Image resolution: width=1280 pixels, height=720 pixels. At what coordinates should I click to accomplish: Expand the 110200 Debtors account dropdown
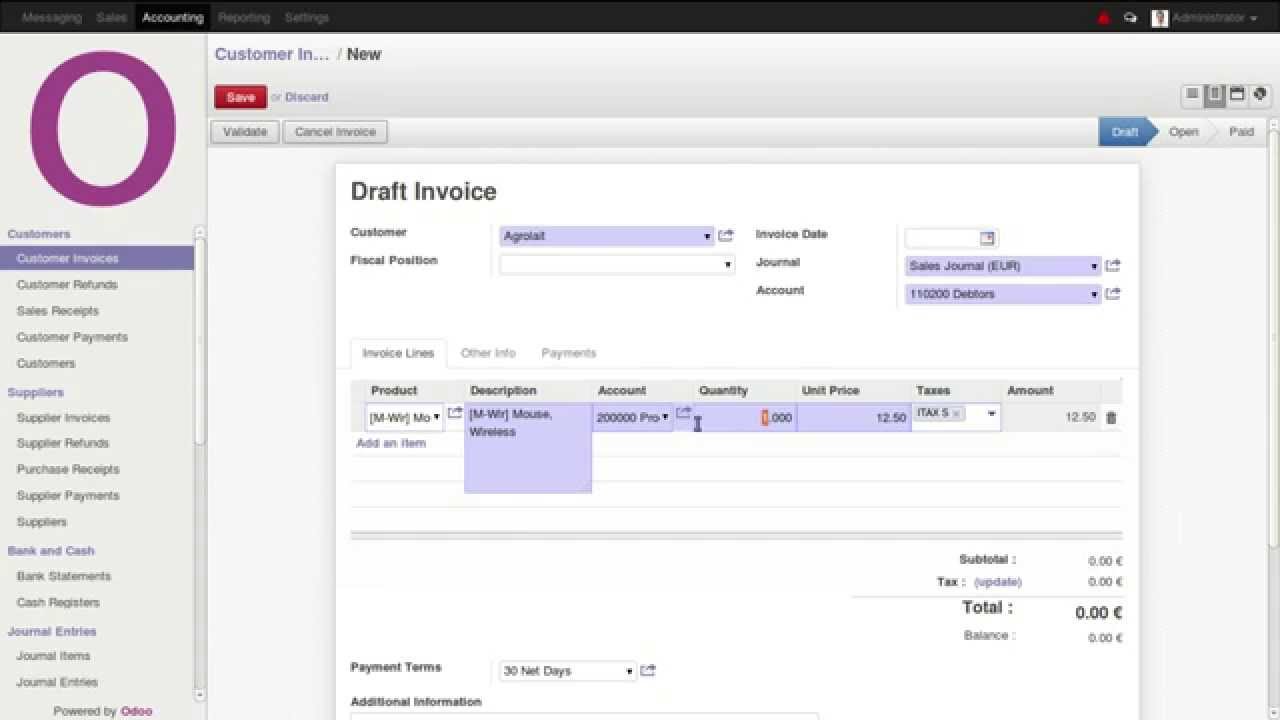pos(1094,295)
